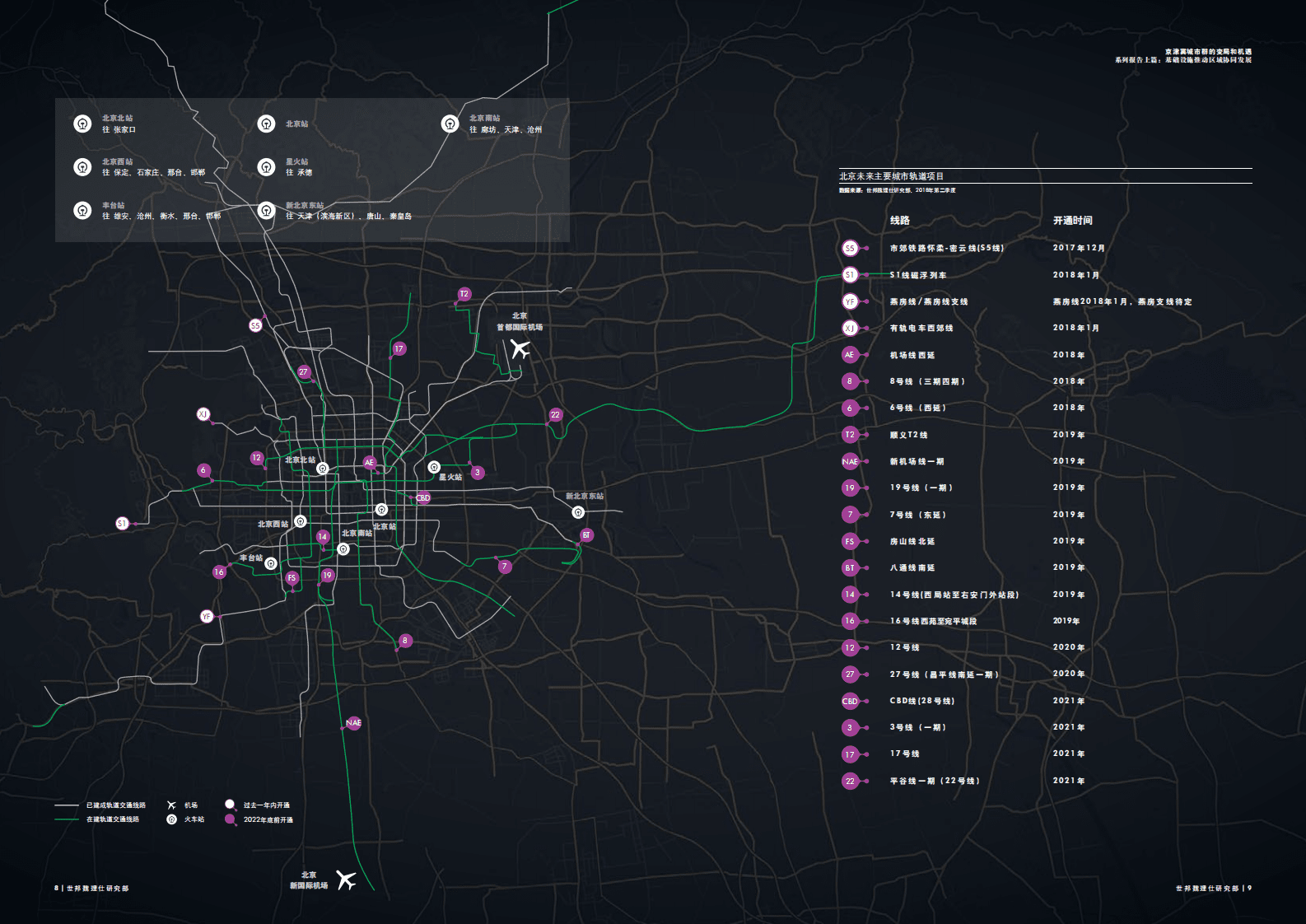Click the train station icon in bottom legend

pos(171,819)
